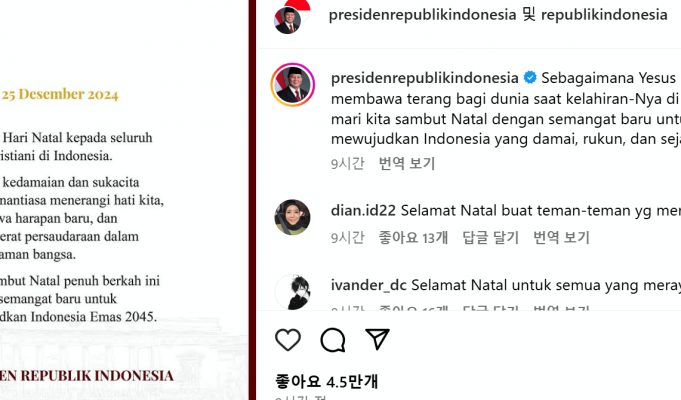Open dian.id22 username link
Image resolution: width=681 pixels, height=400 pixels.
363,211
